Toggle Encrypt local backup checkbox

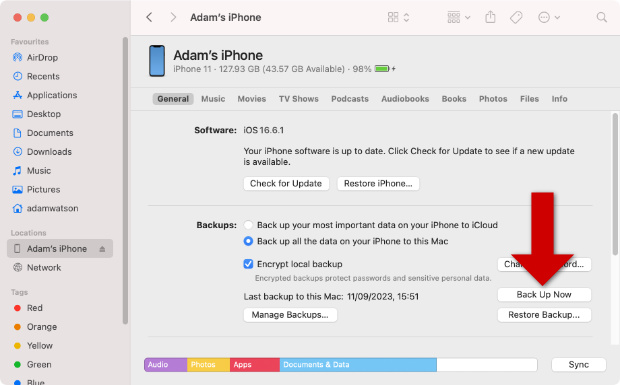(248, 264)
